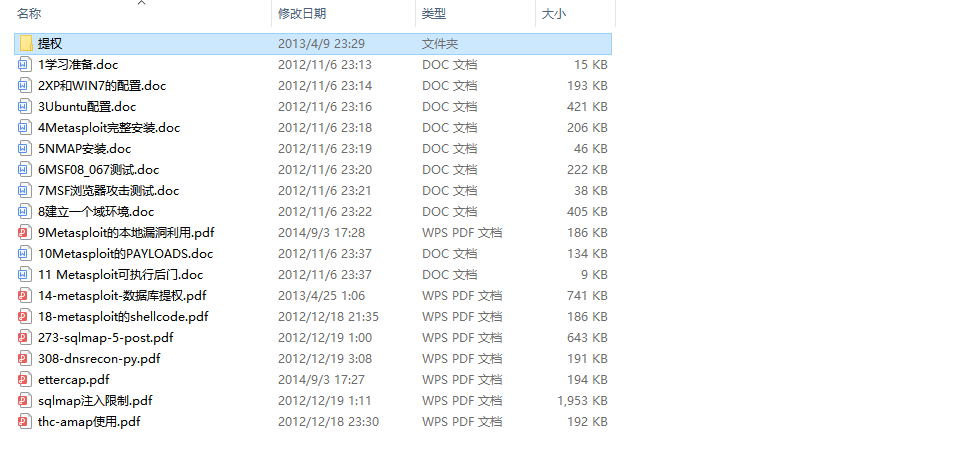963x454 pixels.
Task: Select file 4Metasploit完整安装.doc
Action: [x=109, y=128]
